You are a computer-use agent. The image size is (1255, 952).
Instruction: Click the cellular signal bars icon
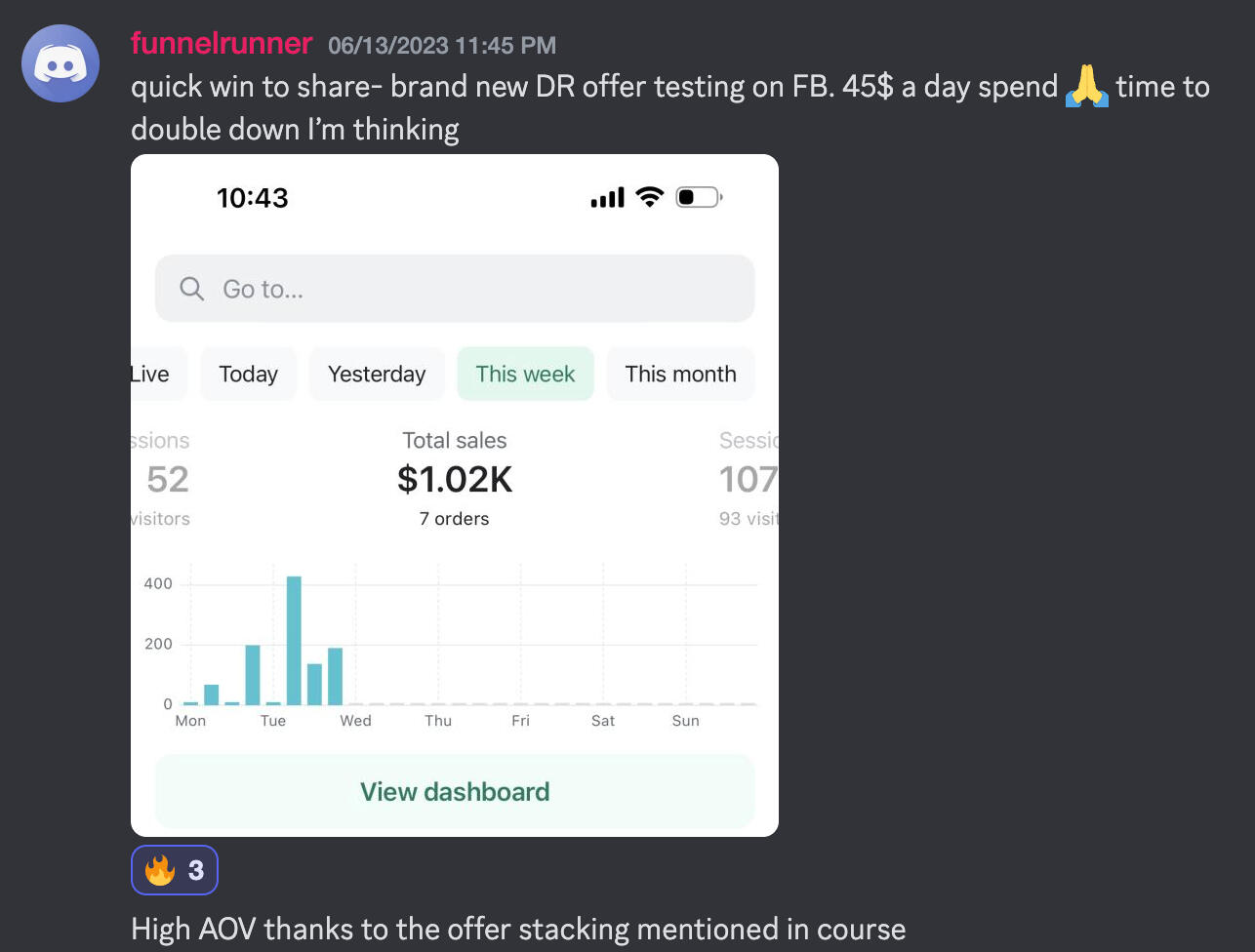tap(607, 199)
